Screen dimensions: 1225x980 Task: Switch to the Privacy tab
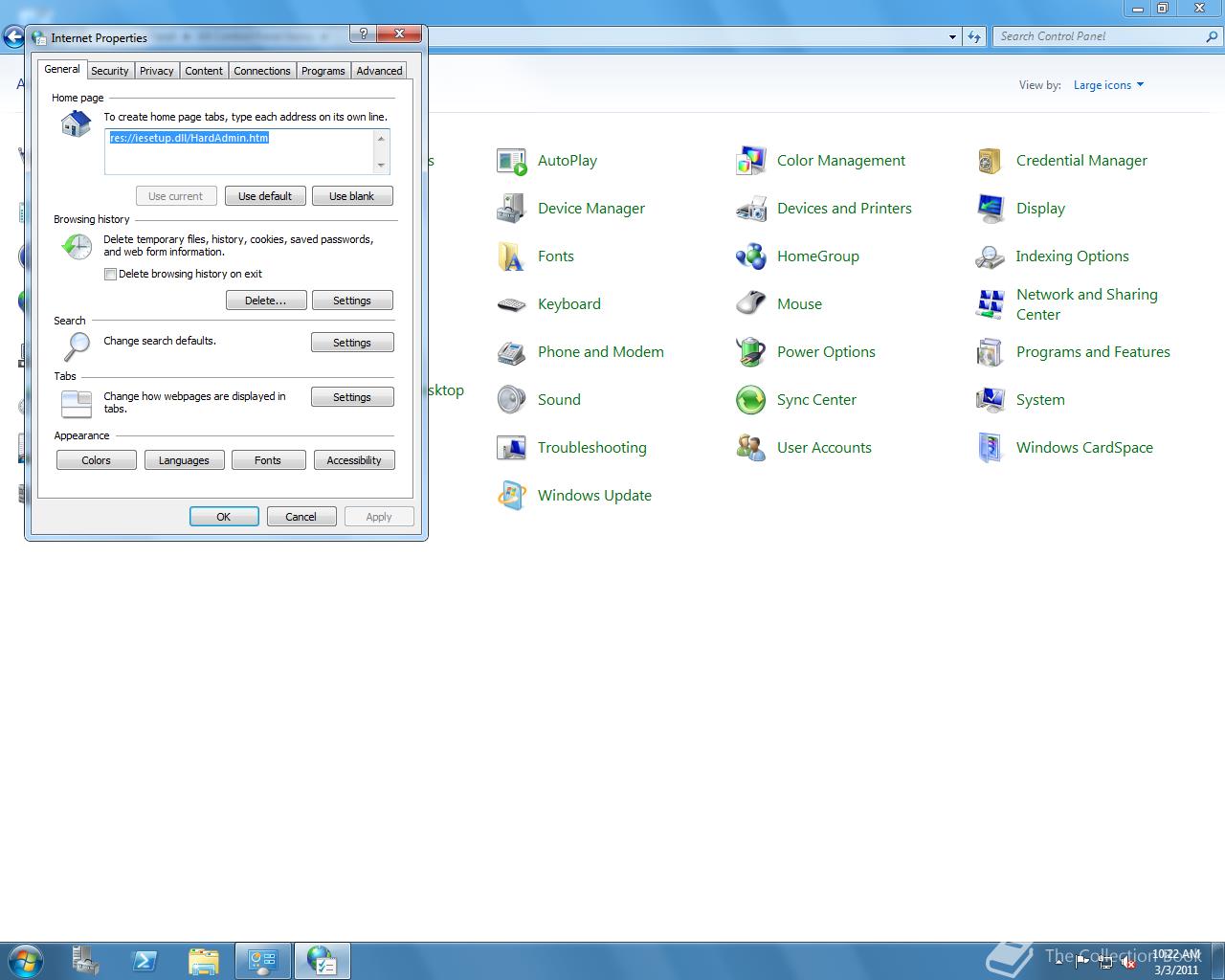tap(156, 71)
